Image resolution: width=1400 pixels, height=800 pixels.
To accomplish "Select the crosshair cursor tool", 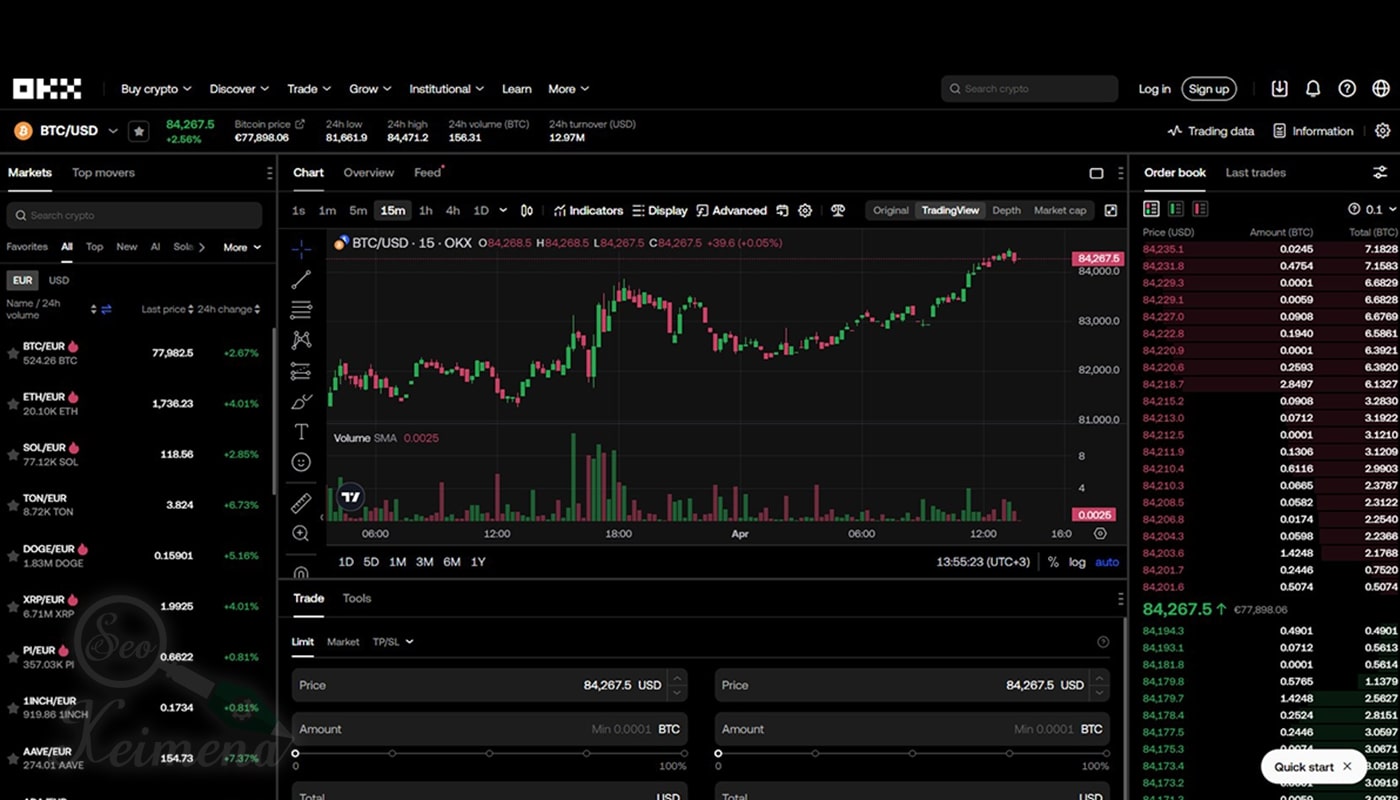I will coord(301,249).
